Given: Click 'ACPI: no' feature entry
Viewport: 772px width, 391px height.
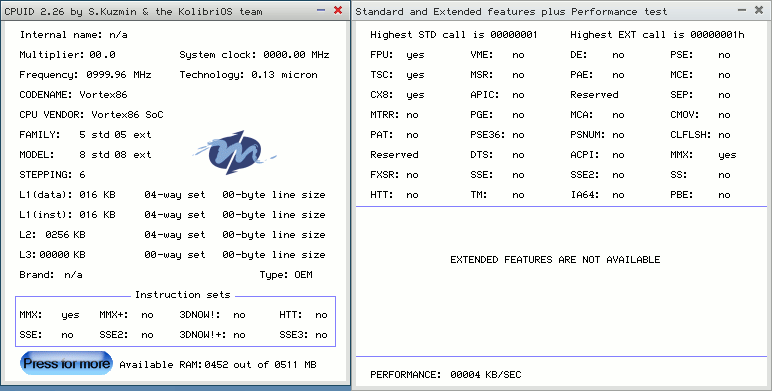Looking at the screenshot, I should coord(597,155).
